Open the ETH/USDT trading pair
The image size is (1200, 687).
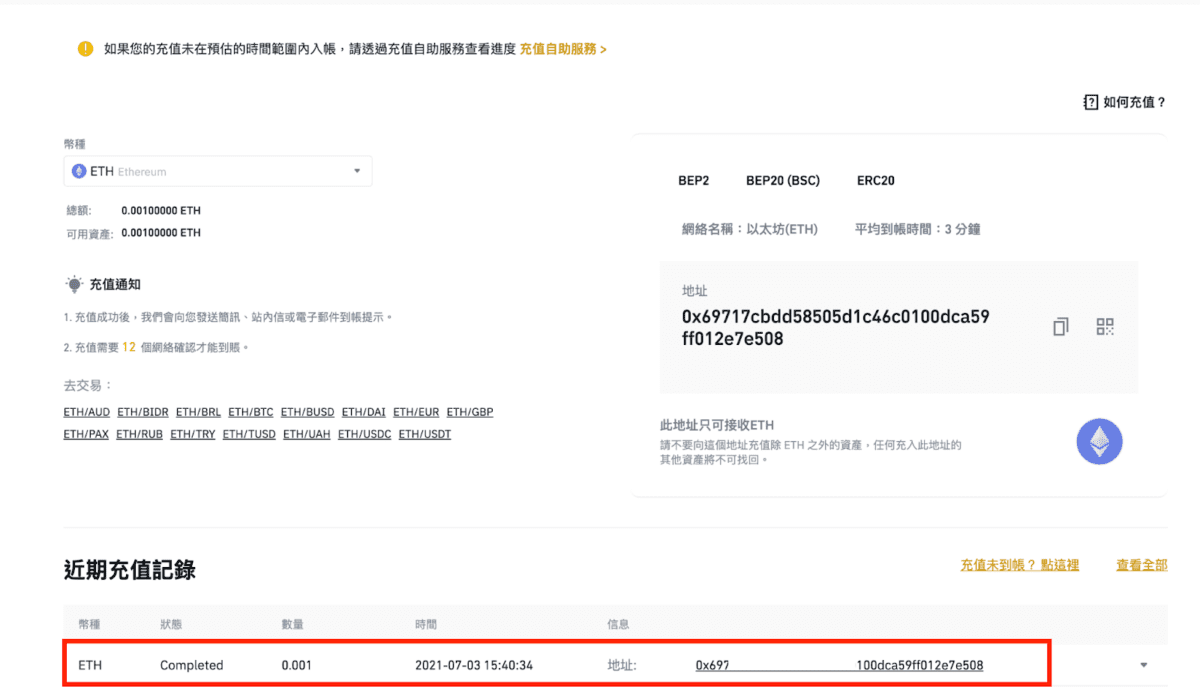pos(424,433)
